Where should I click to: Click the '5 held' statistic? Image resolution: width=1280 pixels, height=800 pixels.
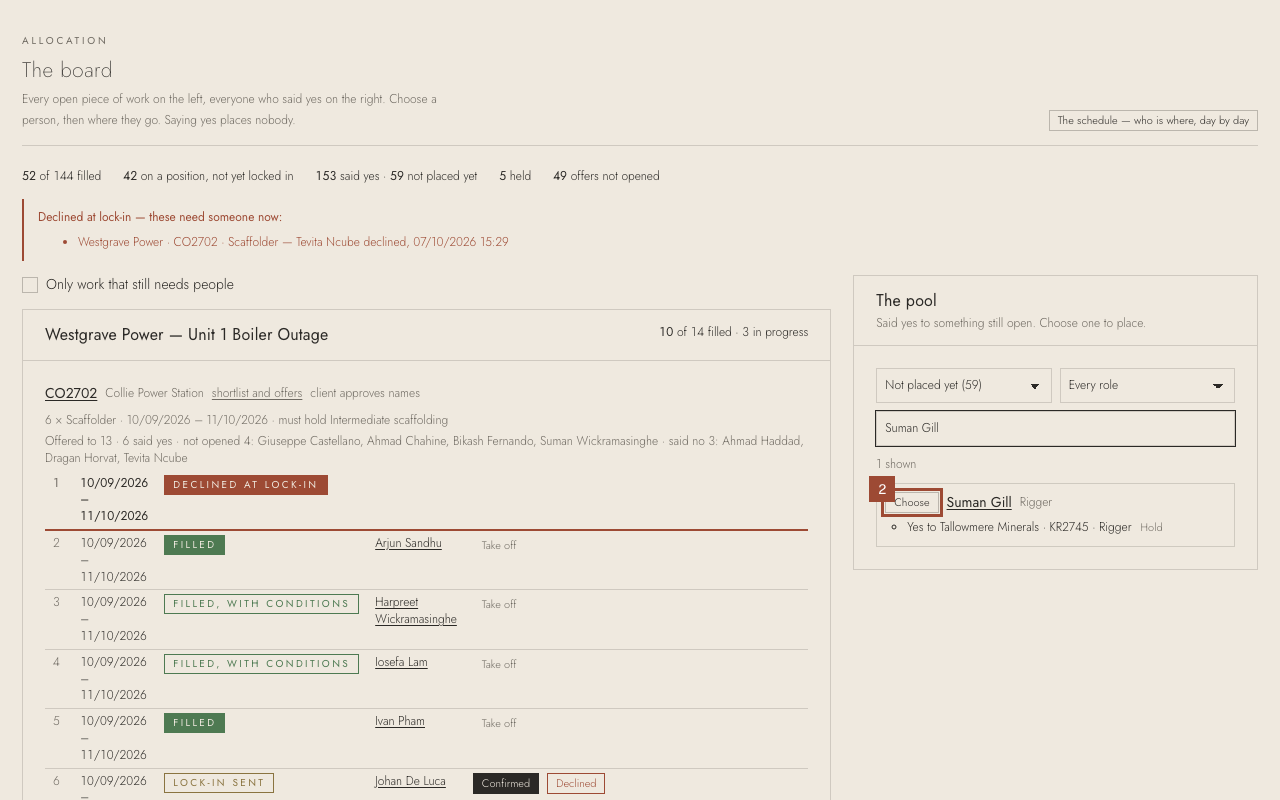[515, 176]
